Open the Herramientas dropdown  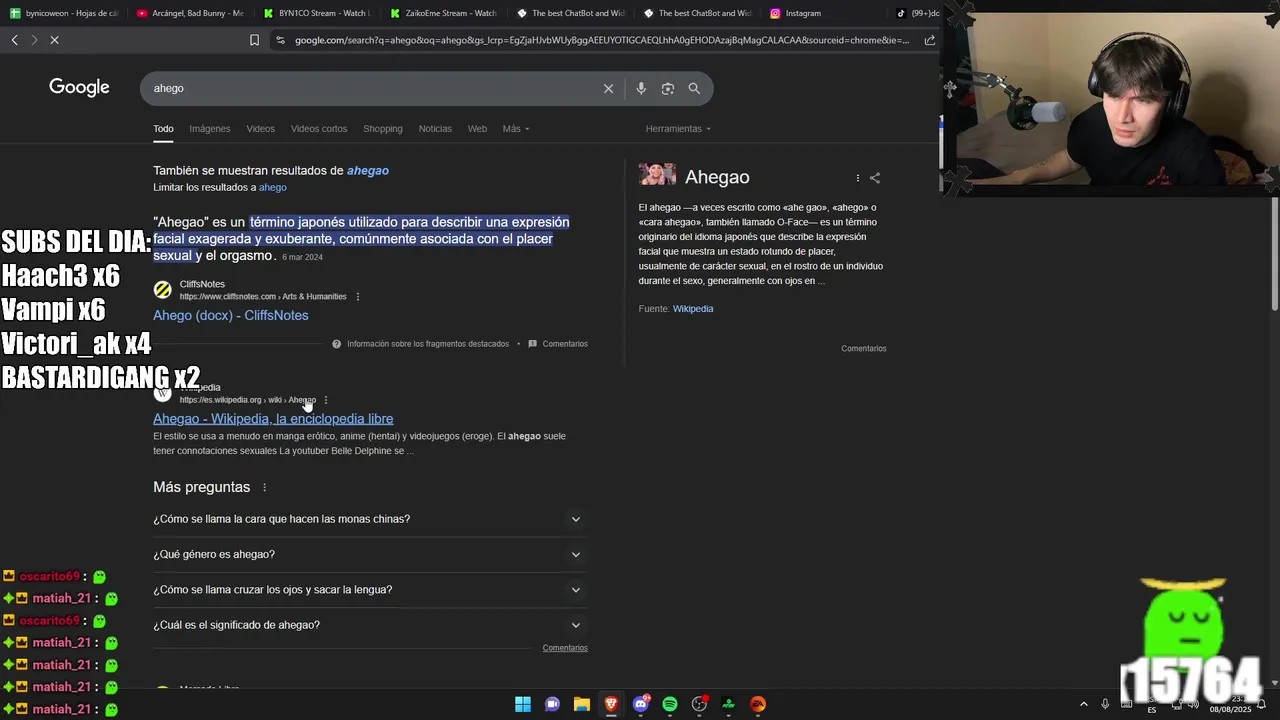(678, 129)
